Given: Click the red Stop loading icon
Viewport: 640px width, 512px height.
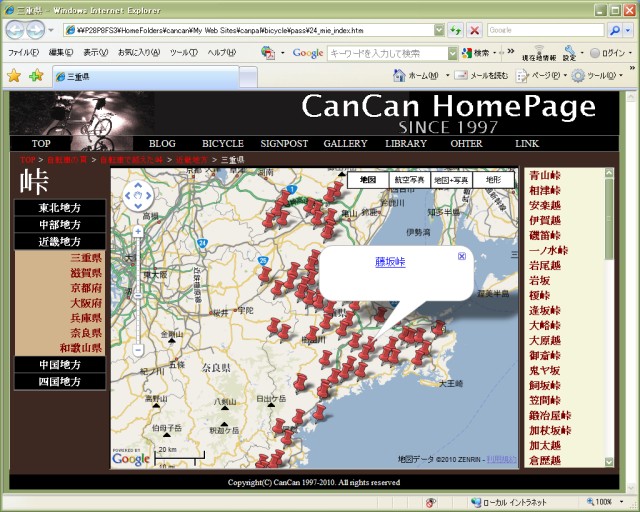Looking at the screenshot, I should point(474,30).
